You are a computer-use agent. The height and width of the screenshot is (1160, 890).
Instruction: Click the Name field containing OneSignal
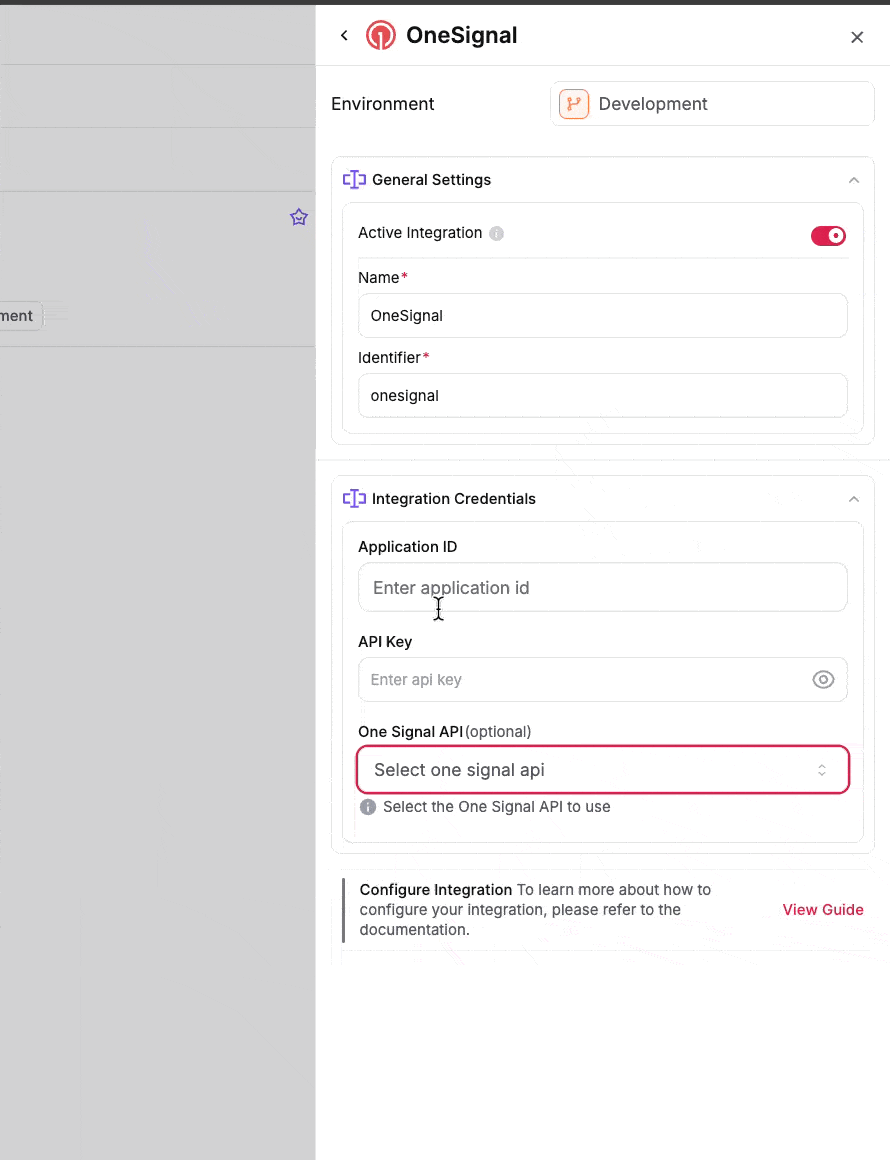pyautogui.click(x=602, y=315)
